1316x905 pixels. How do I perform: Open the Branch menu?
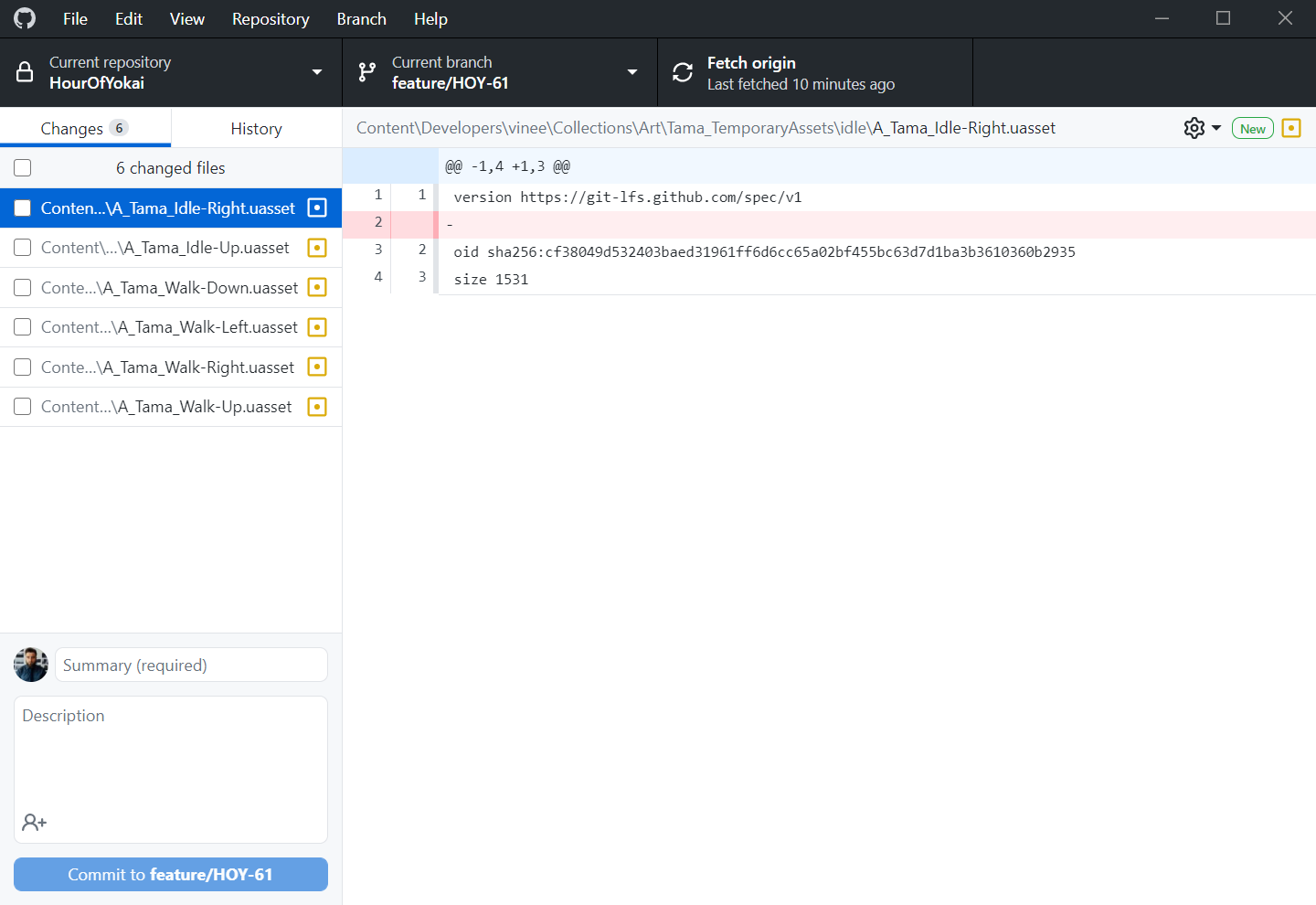[x=362, y=18]
